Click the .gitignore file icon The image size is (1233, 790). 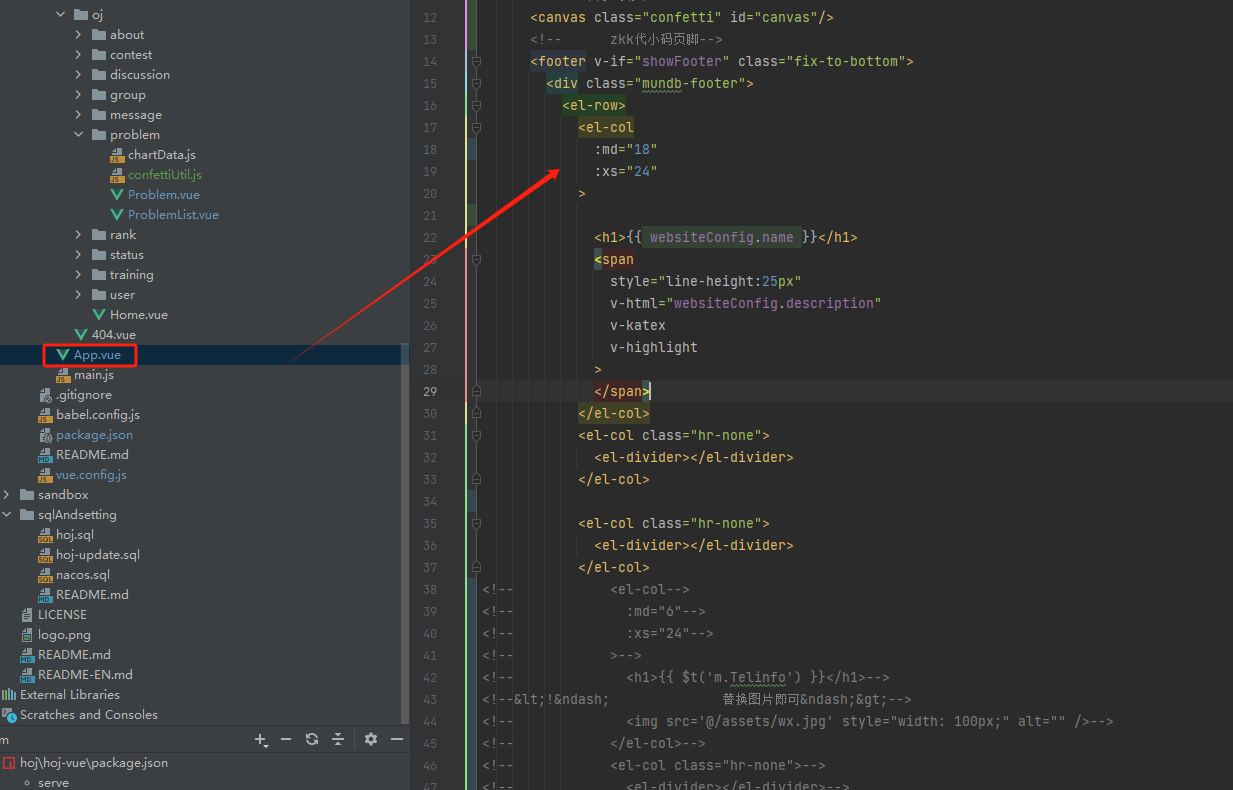coord(45,395)
